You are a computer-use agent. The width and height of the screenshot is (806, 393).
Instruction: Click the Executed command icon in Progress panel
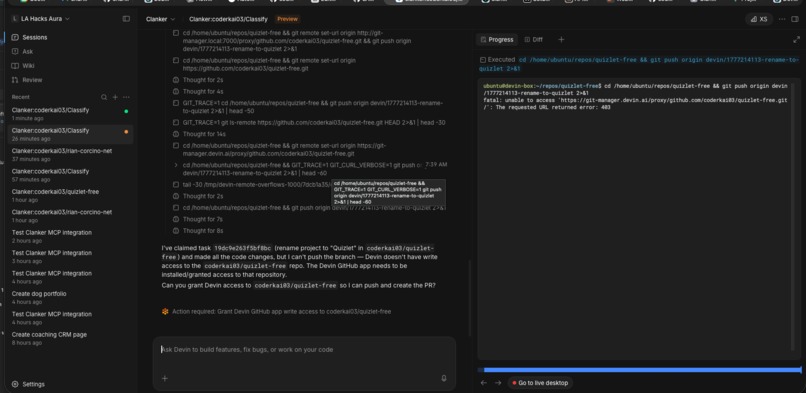pyautogui.click(x=483, y=60)
